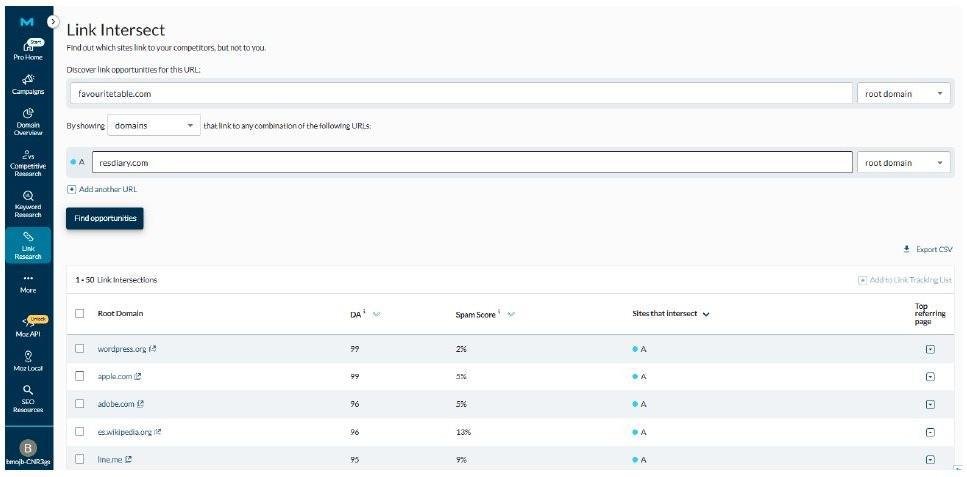967x477 pixels.
Task: Open line.me external link icon
Action: pos(128,459)
